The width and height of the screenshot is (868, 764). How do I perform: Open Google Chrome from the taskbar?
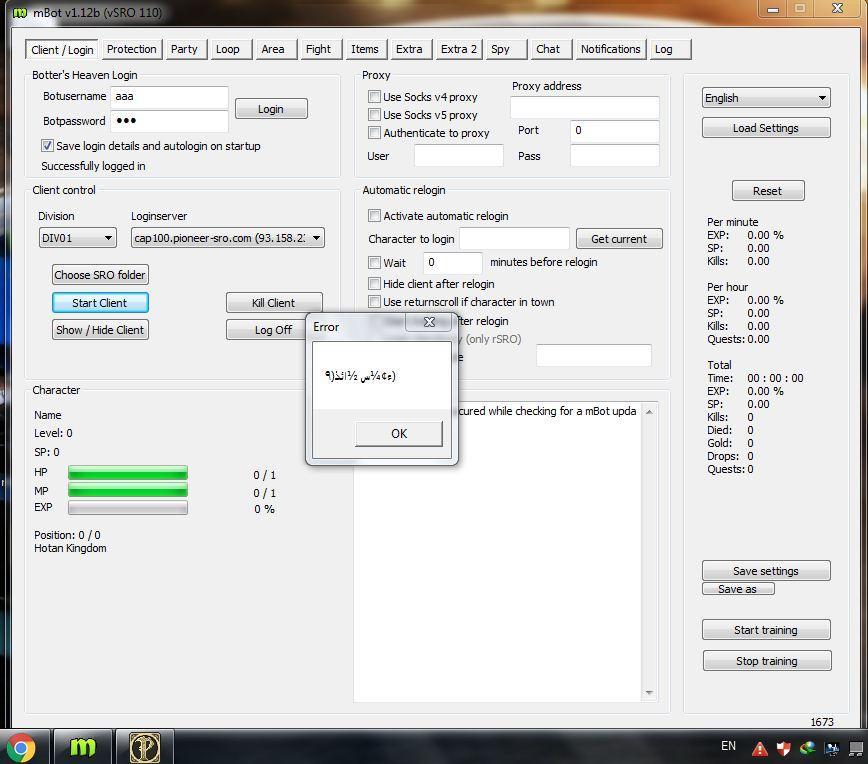point(21,747)
